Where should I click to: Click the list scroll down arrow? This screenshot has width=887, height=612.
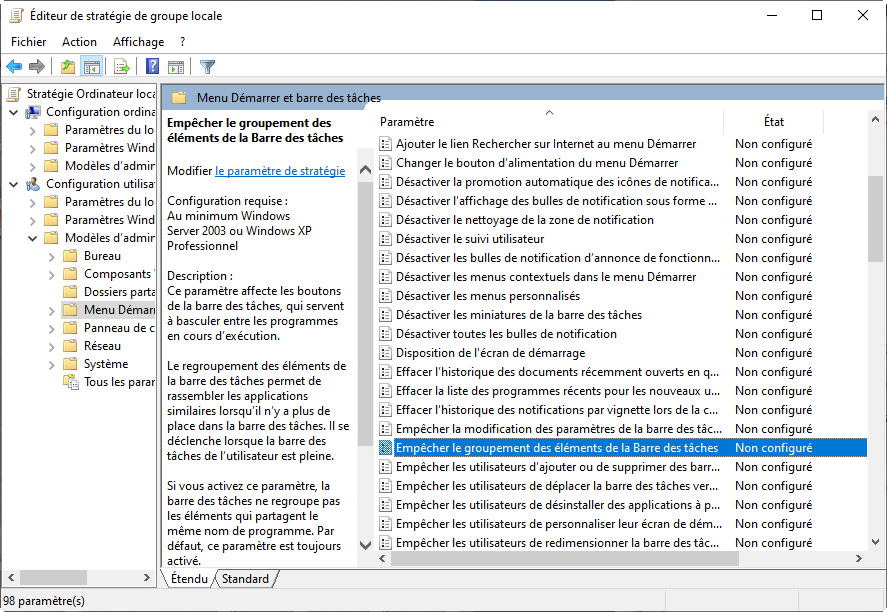(x=875, y=542)
